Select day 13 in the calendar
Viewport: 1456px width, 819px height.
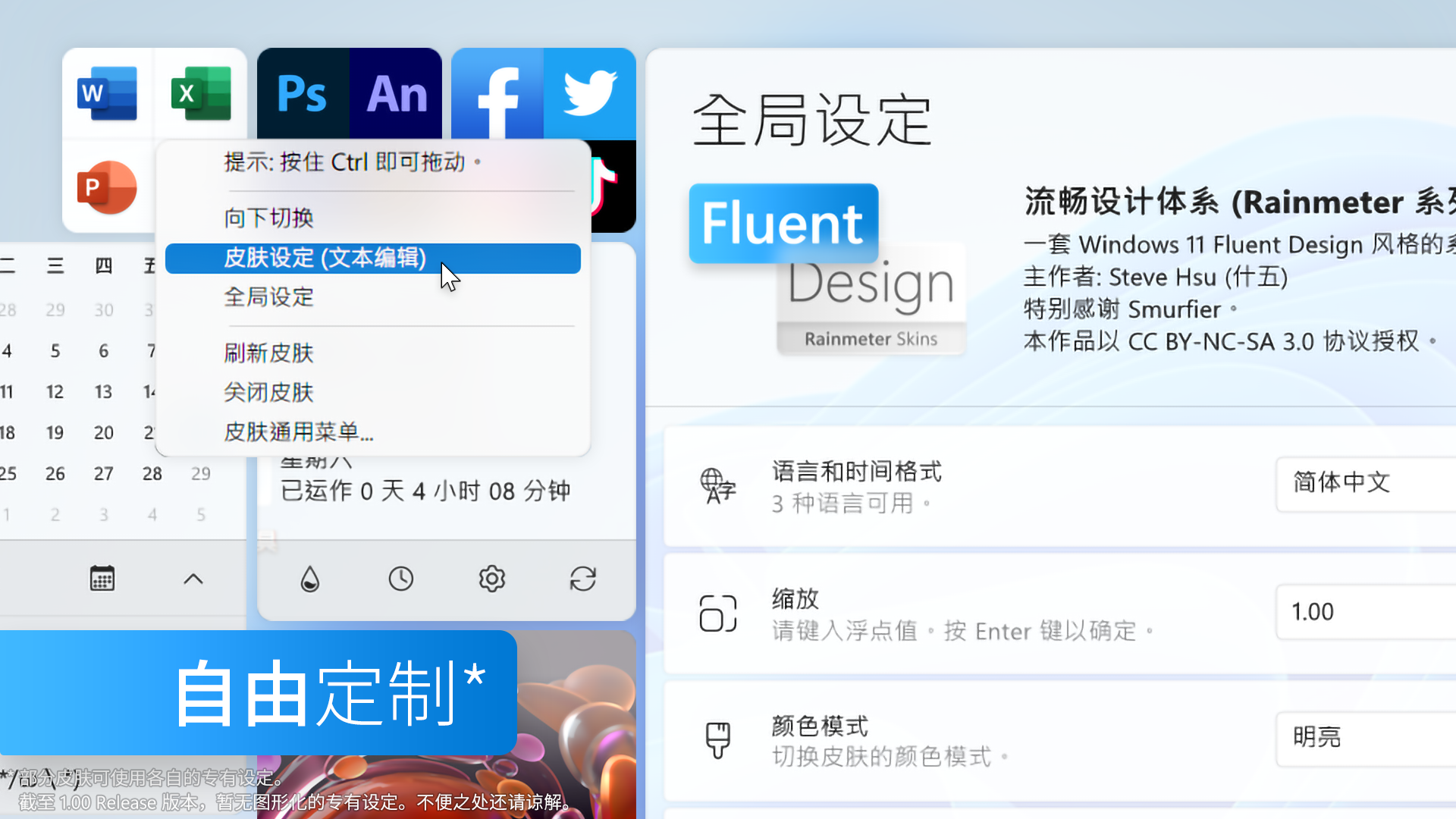click(x=104, y=392)
